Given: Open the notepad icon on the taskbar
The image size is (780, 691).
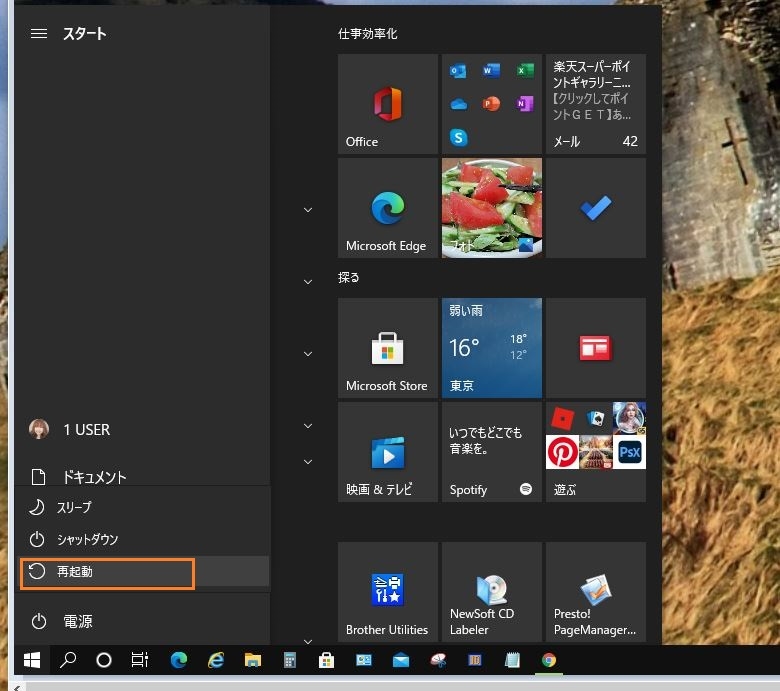Looking at the screenshot, I should tap(512, 660).
